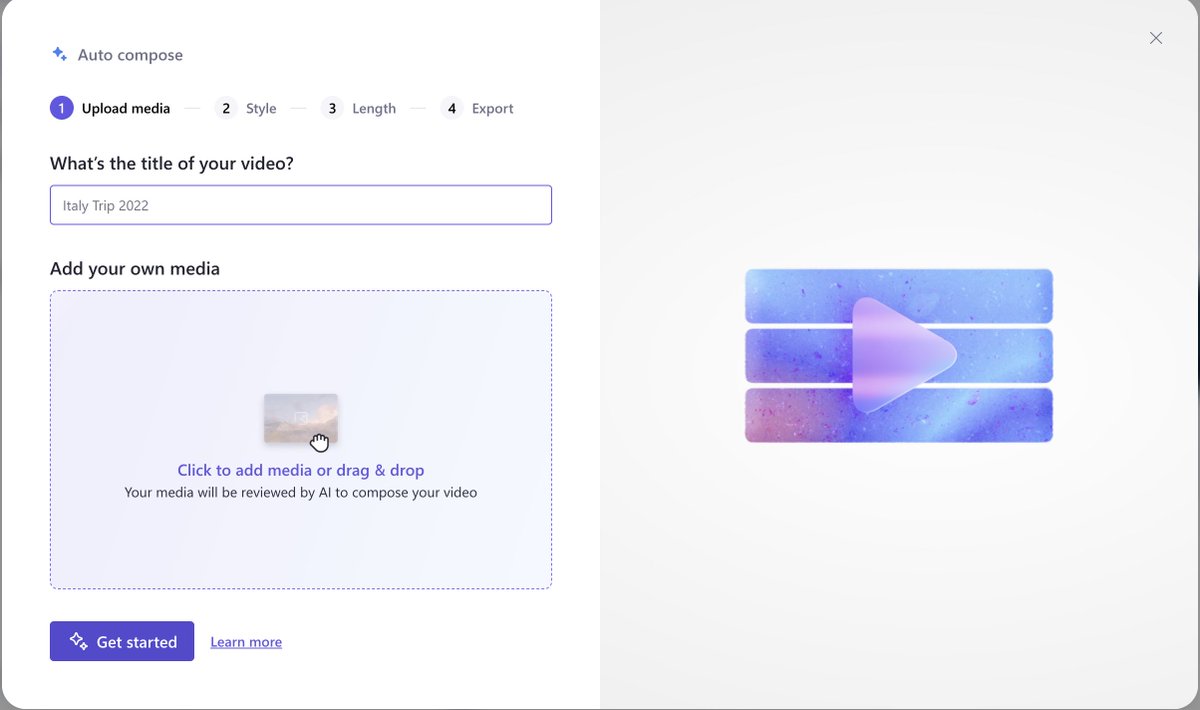Open the Learn more link
Screen dimensions: 1200x710
(x=246, y=642)
